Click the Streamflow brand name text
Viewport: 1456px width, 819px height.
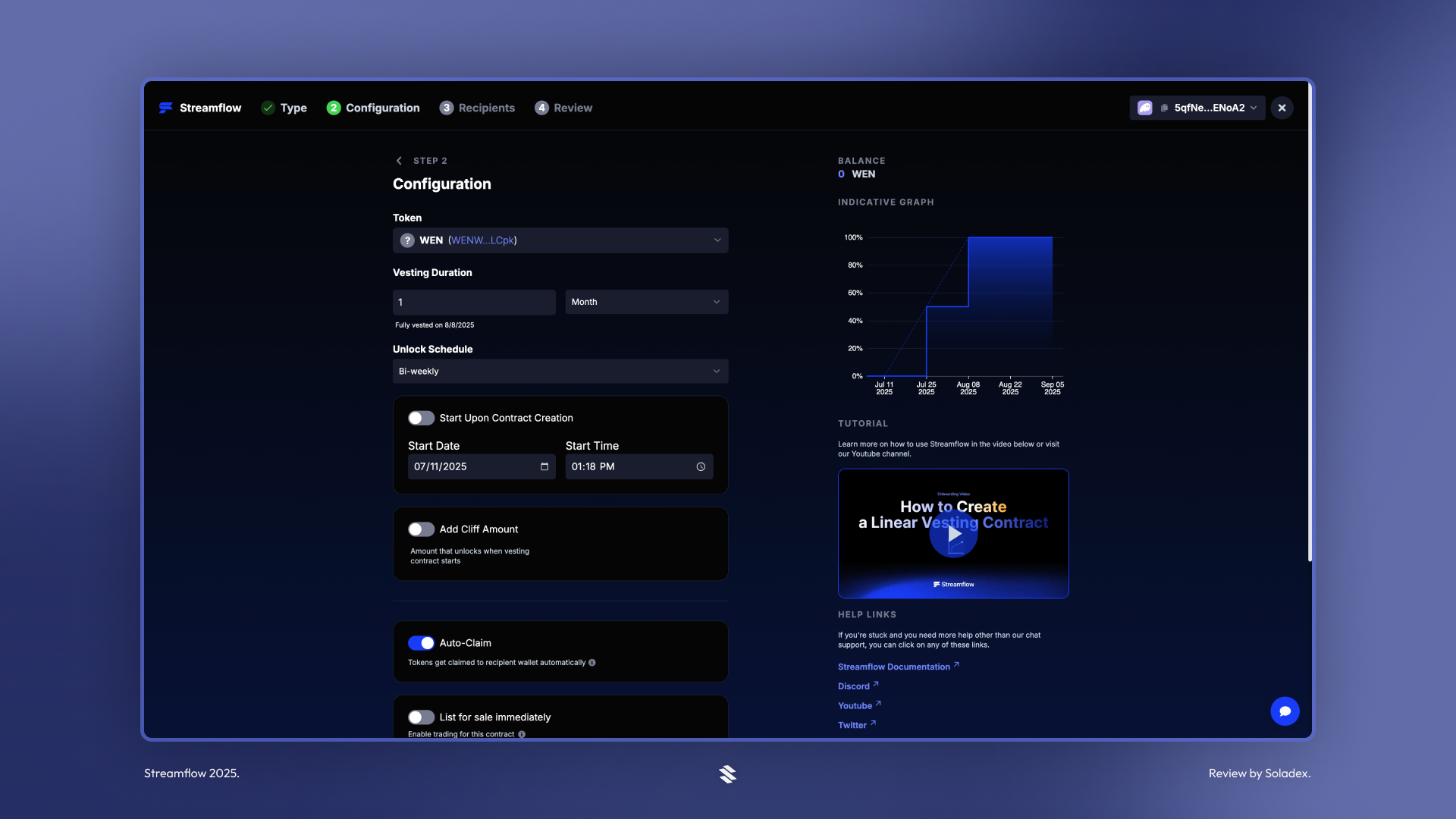click(210, 108)
